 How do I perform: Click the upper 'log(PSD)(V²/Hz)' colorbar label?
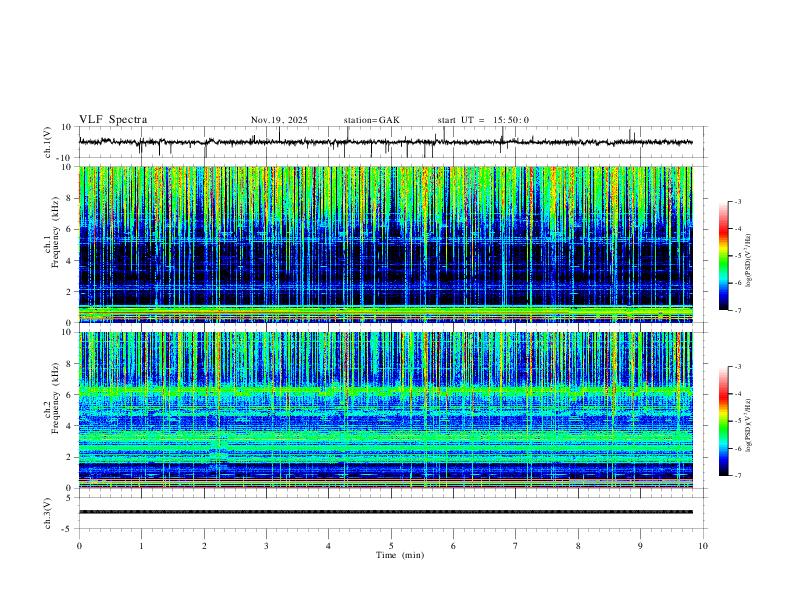749,260
